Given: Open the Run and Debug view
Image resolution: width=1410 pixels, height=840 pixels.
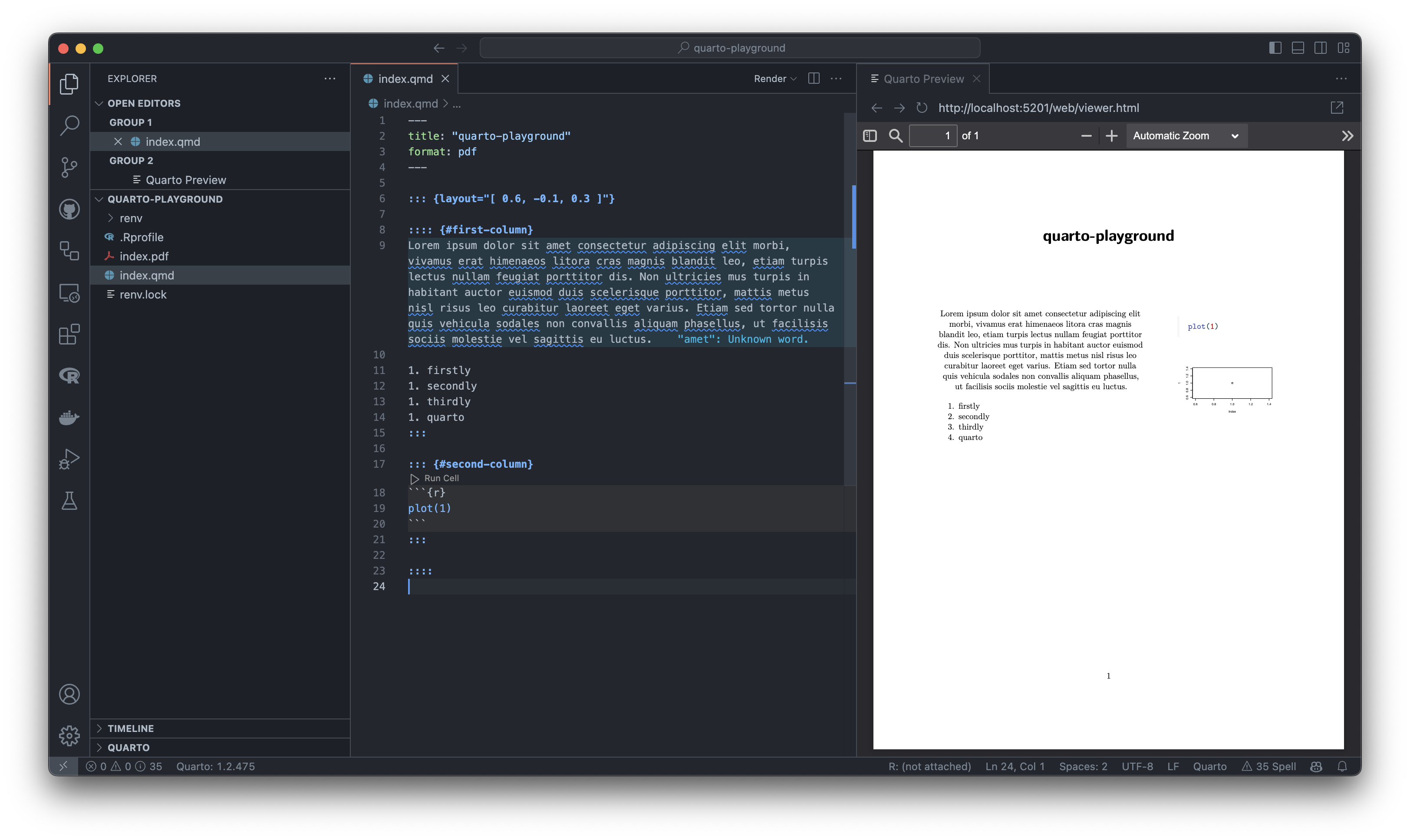Looking at the screenshot, I should point(69,459).
